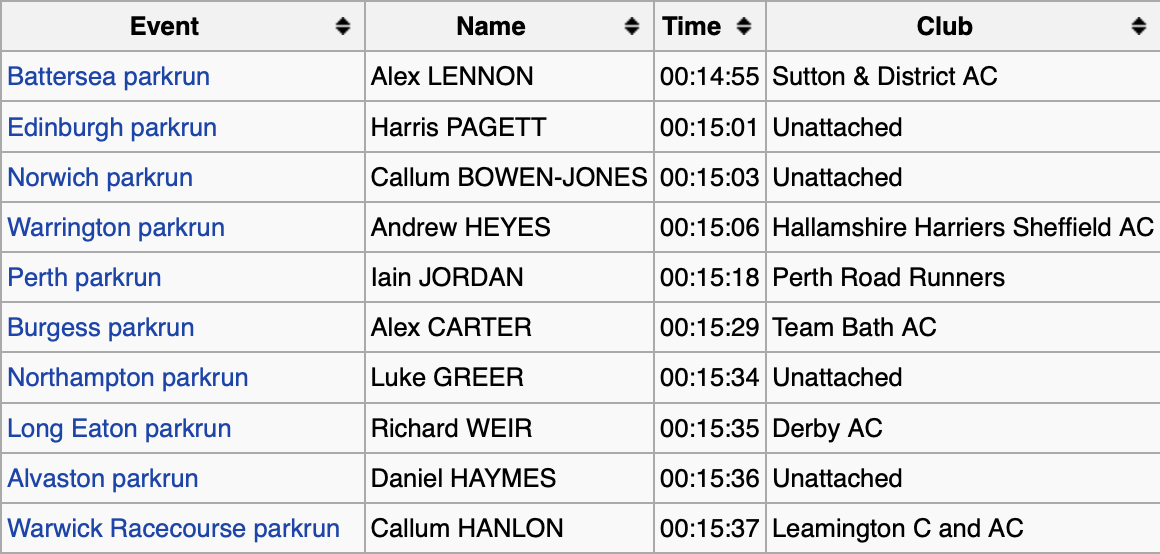This screenshot has height=554, width=1160.
Task: Click the Northampton parkrun link
Action: tap(128, 378)
